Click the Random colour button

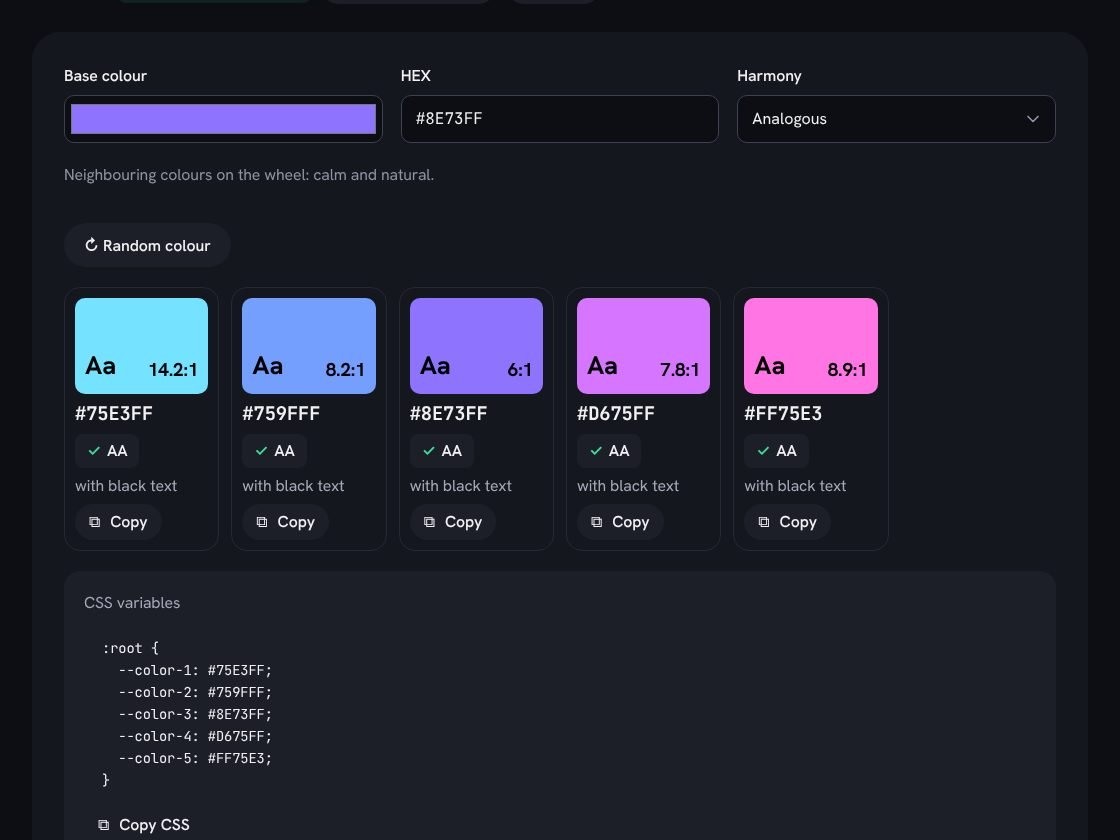pos(147,245)
